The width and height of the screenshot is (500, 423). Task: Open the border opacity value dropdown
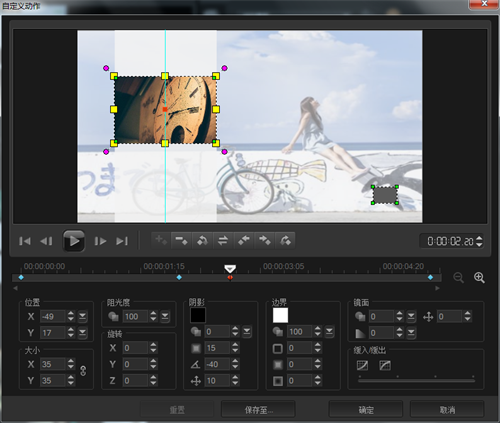coord(329,331)
